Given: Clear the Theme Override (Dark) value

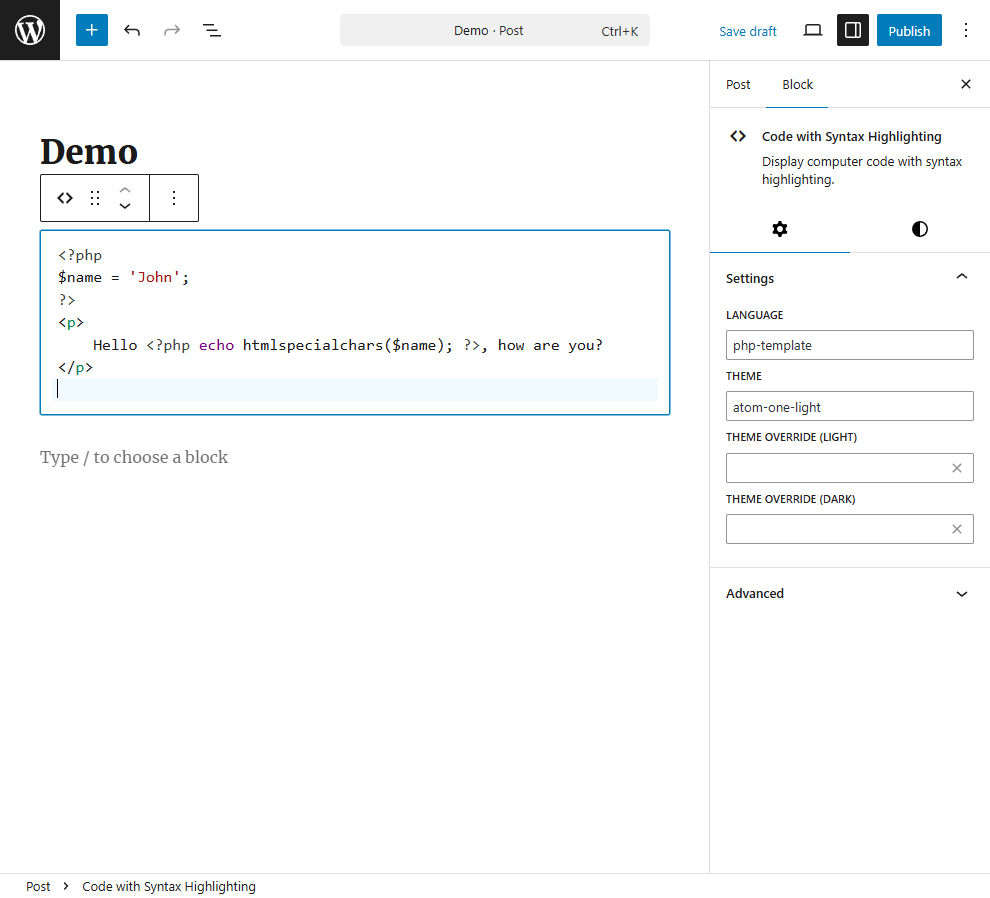Looking at the screenshot, I should pyautogui.click(x=957, y=529).
